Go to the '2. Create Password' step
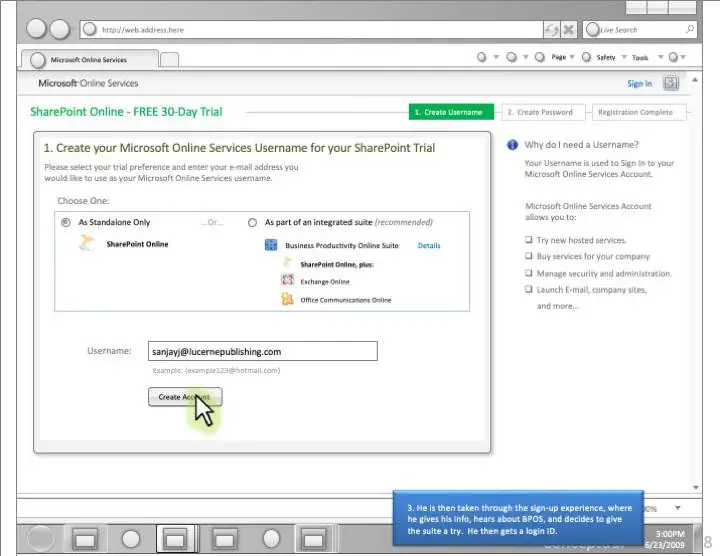The height and width of the screenshot is (556, 720). tap(543, 112)
